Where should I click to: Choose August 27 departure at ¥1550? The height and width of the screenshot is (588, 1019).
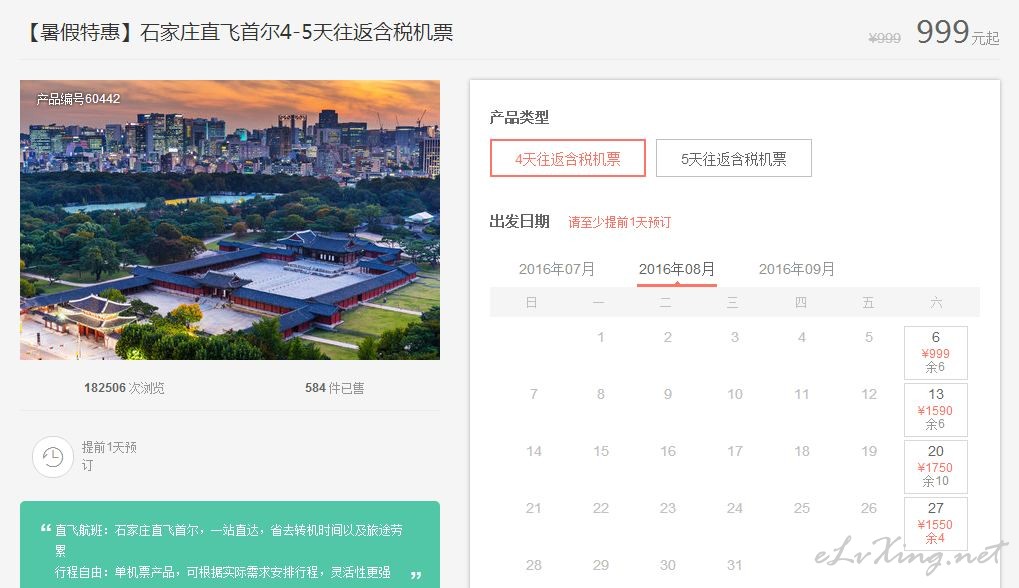coord(935,524)
